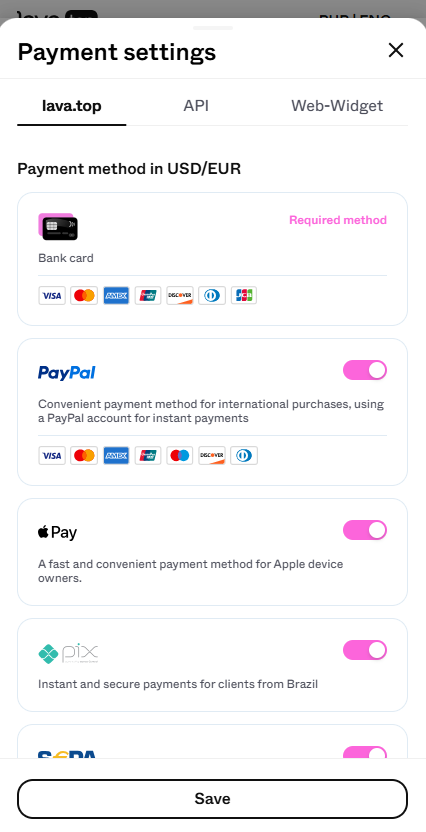Click the Mastercard logo under Bank card

84,296
